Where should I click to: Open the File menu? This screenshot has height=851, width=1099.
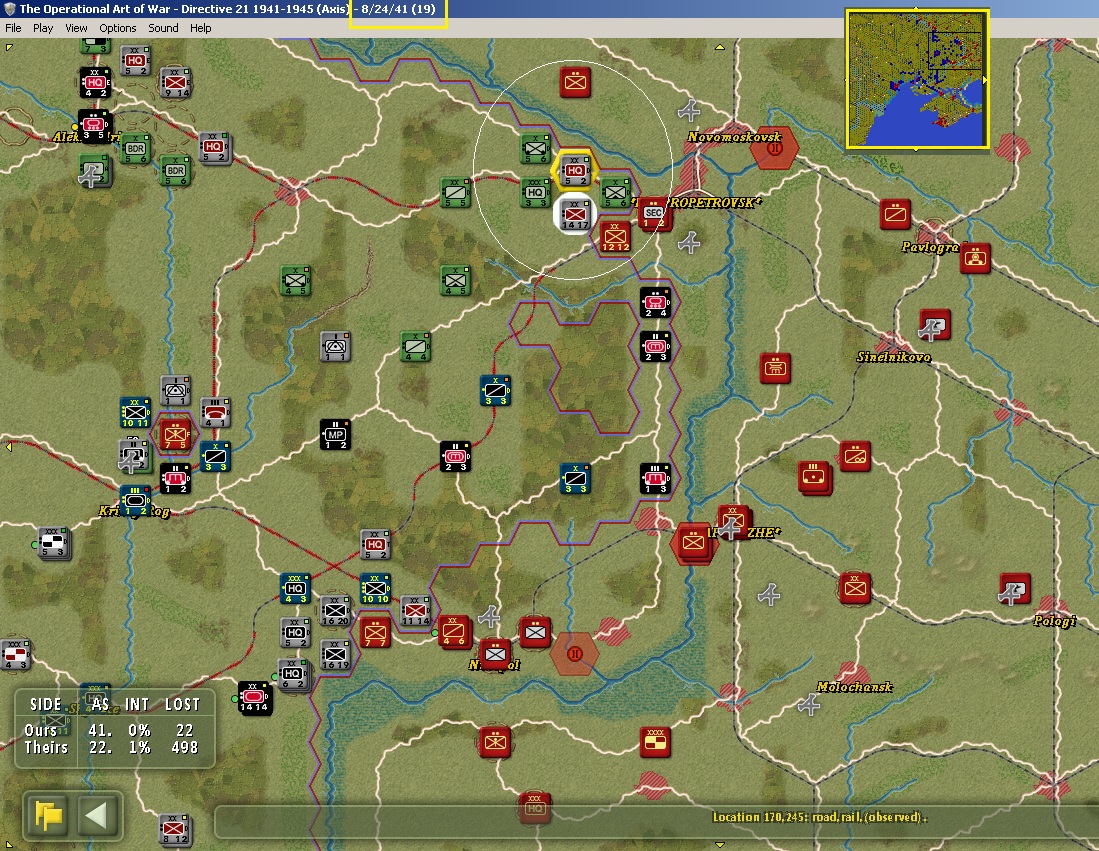(13, 28)
